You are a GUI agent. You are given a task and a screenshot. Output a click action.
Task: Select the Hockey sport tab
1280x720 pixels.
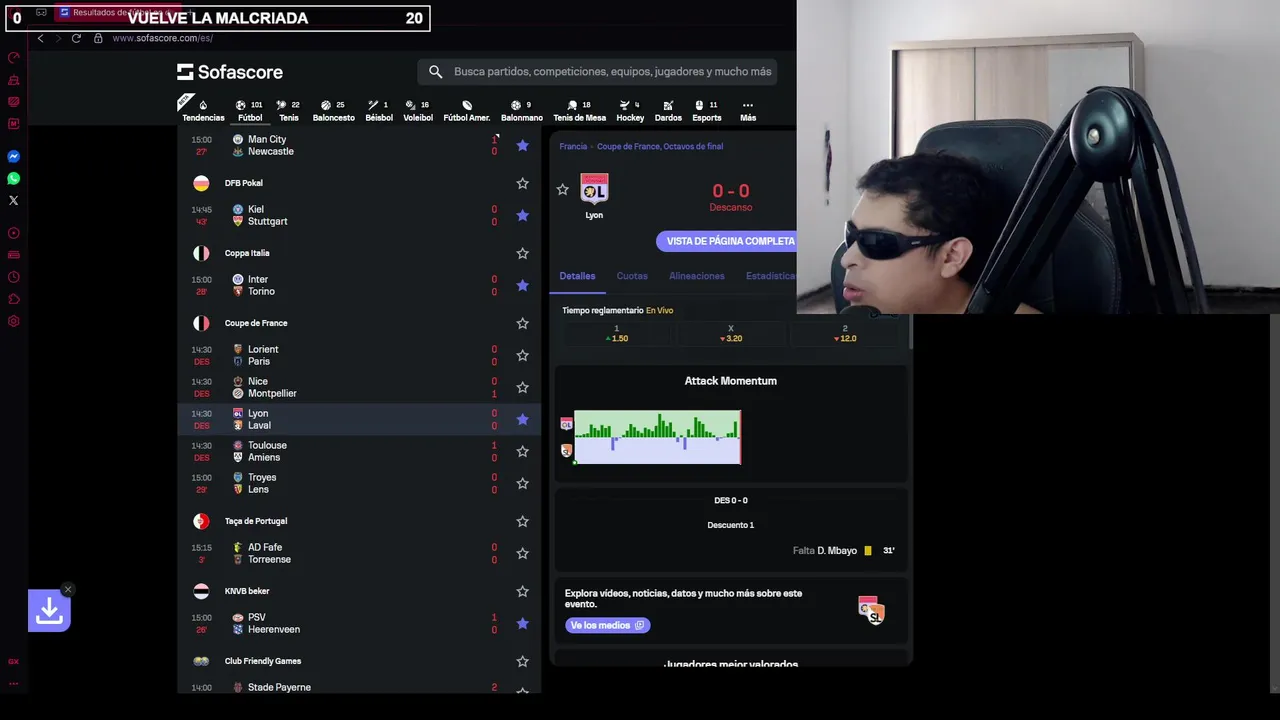pyautogui.click(x=630, y=111)
